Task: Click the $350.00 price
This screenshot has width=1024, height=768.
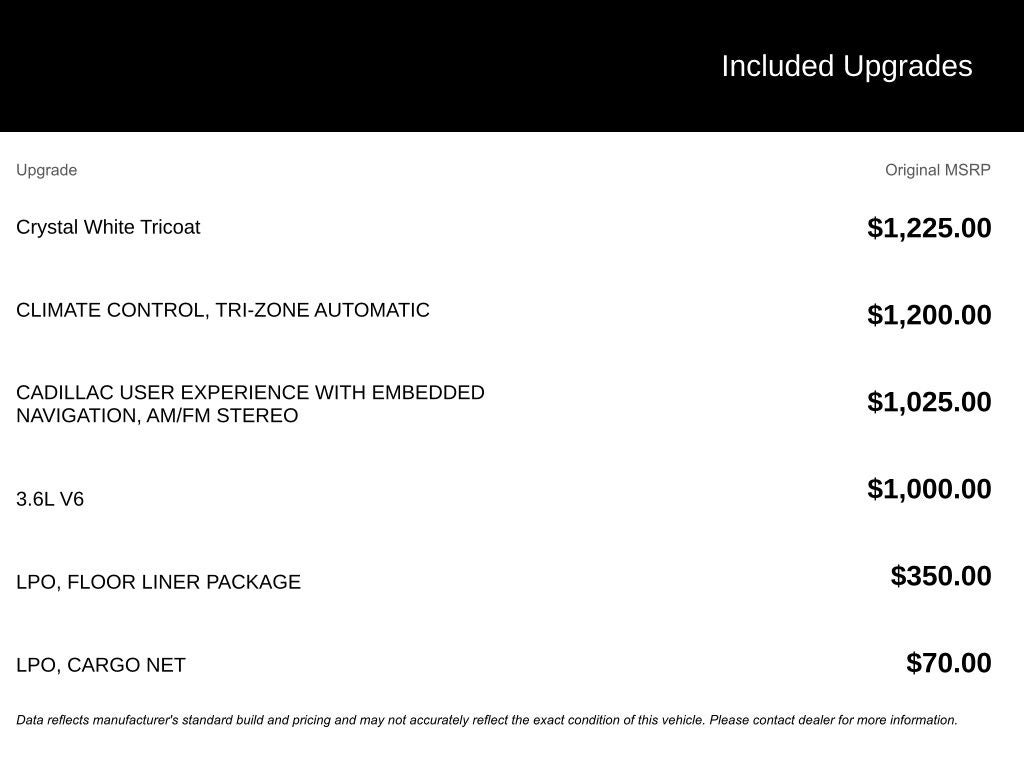Action: 941,576
